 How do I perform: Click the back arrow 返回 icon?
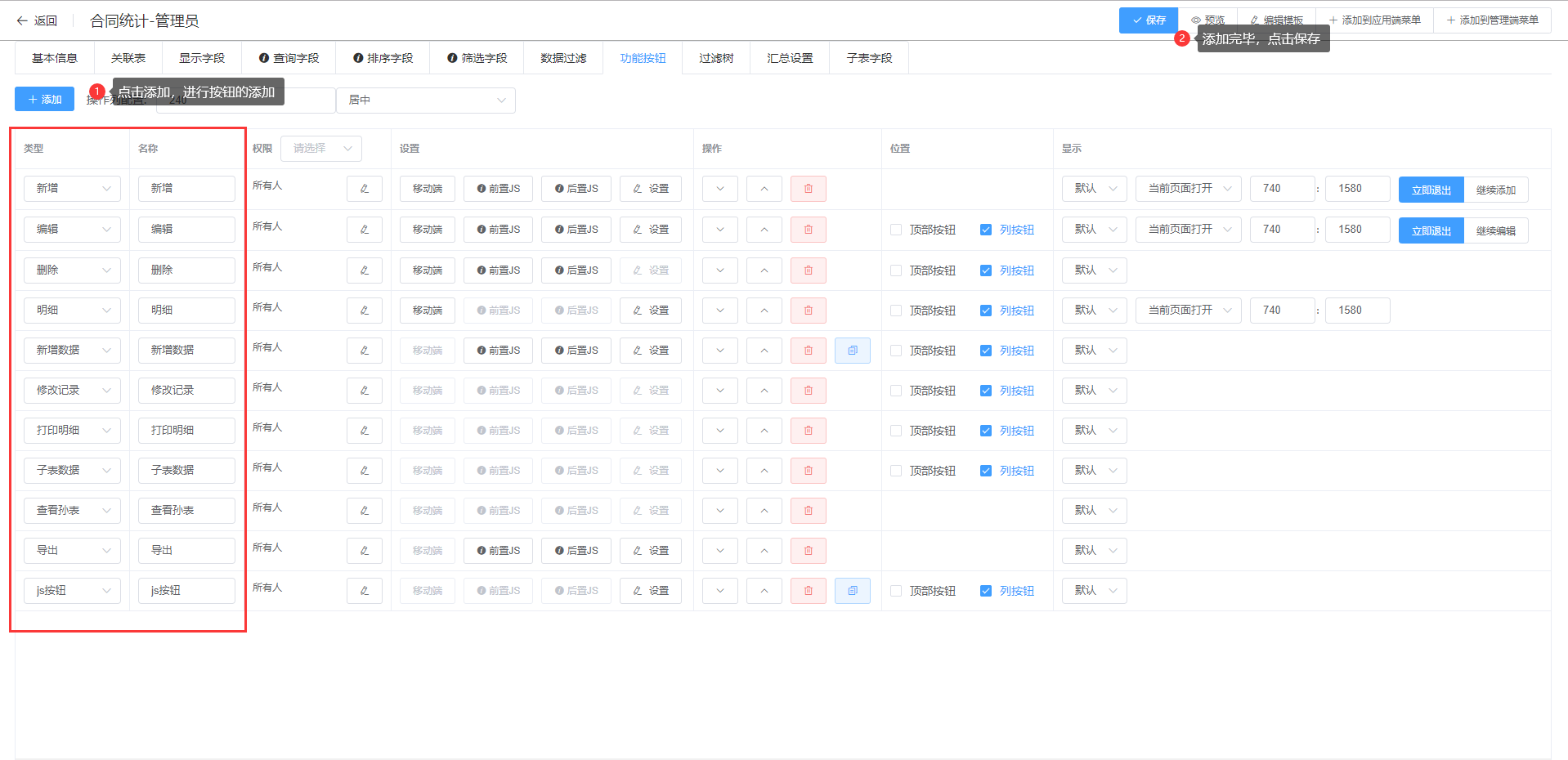pyautogui.click(x=22, y=20)
